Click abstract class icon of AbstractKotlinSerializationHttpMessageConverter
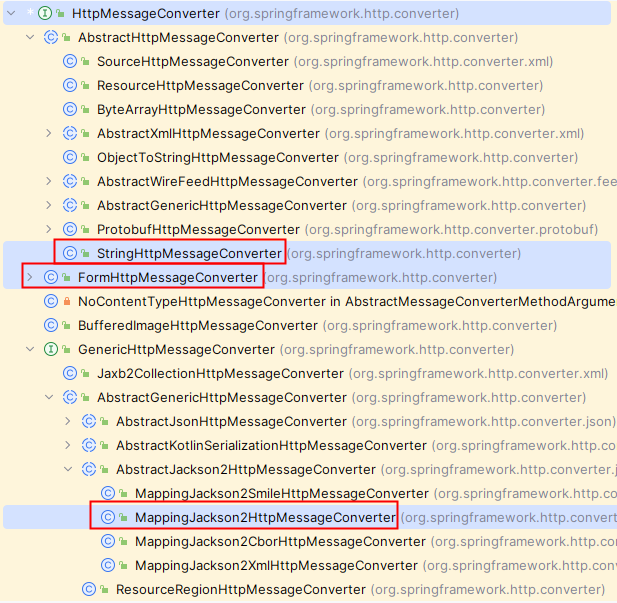Screen dimensions: 617x603 pyautogui.click(x=89, y=446)
